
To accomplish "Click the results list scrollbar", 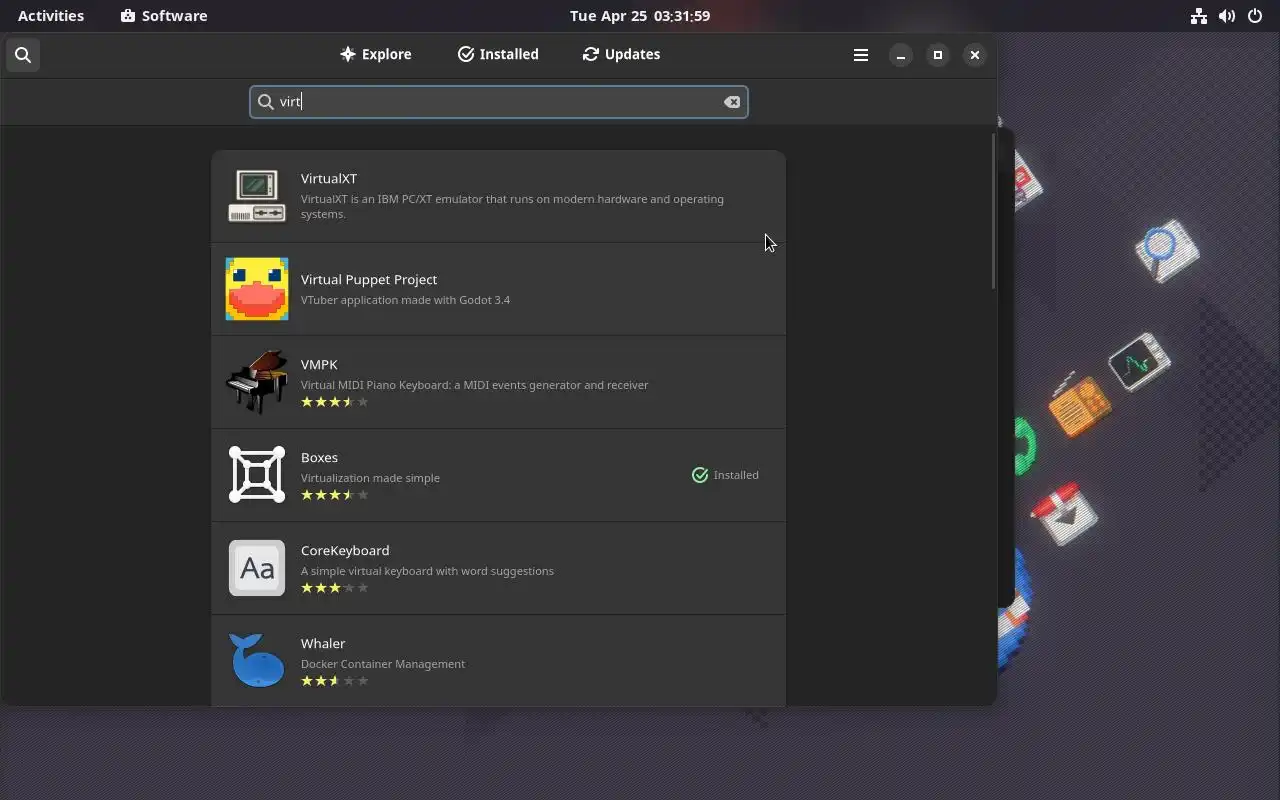I will tap(993, 212).
